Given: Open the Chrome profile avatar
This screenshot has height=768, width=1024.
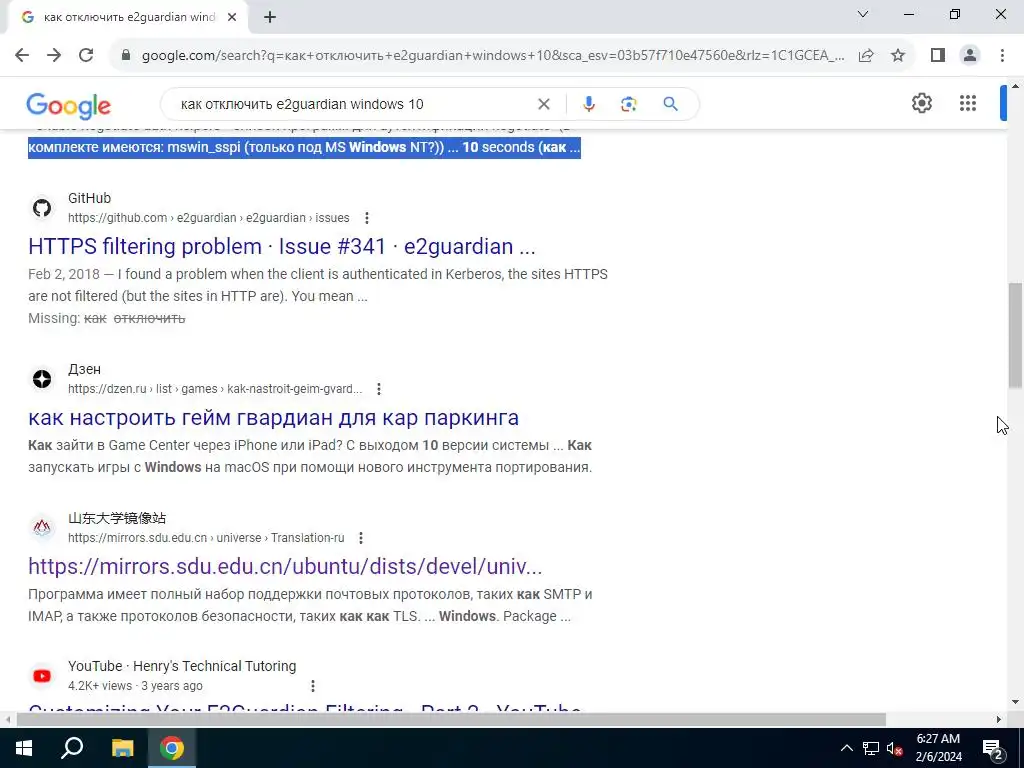Looking at the screenshot, I should pyautogui.click(x=970, y=55).
